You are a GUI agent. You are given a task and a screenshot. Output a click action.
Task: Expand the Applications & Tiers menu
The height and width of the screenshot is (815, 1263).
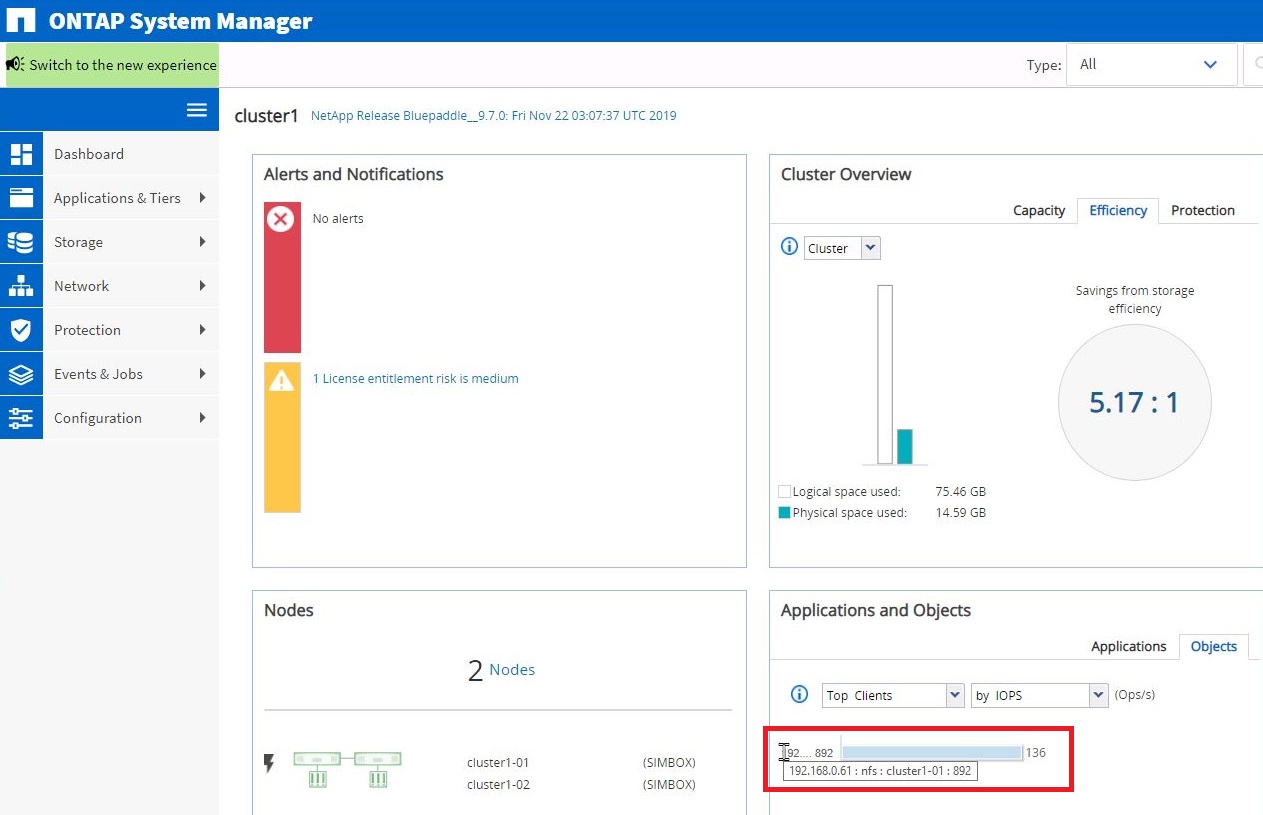click(117, 198)
